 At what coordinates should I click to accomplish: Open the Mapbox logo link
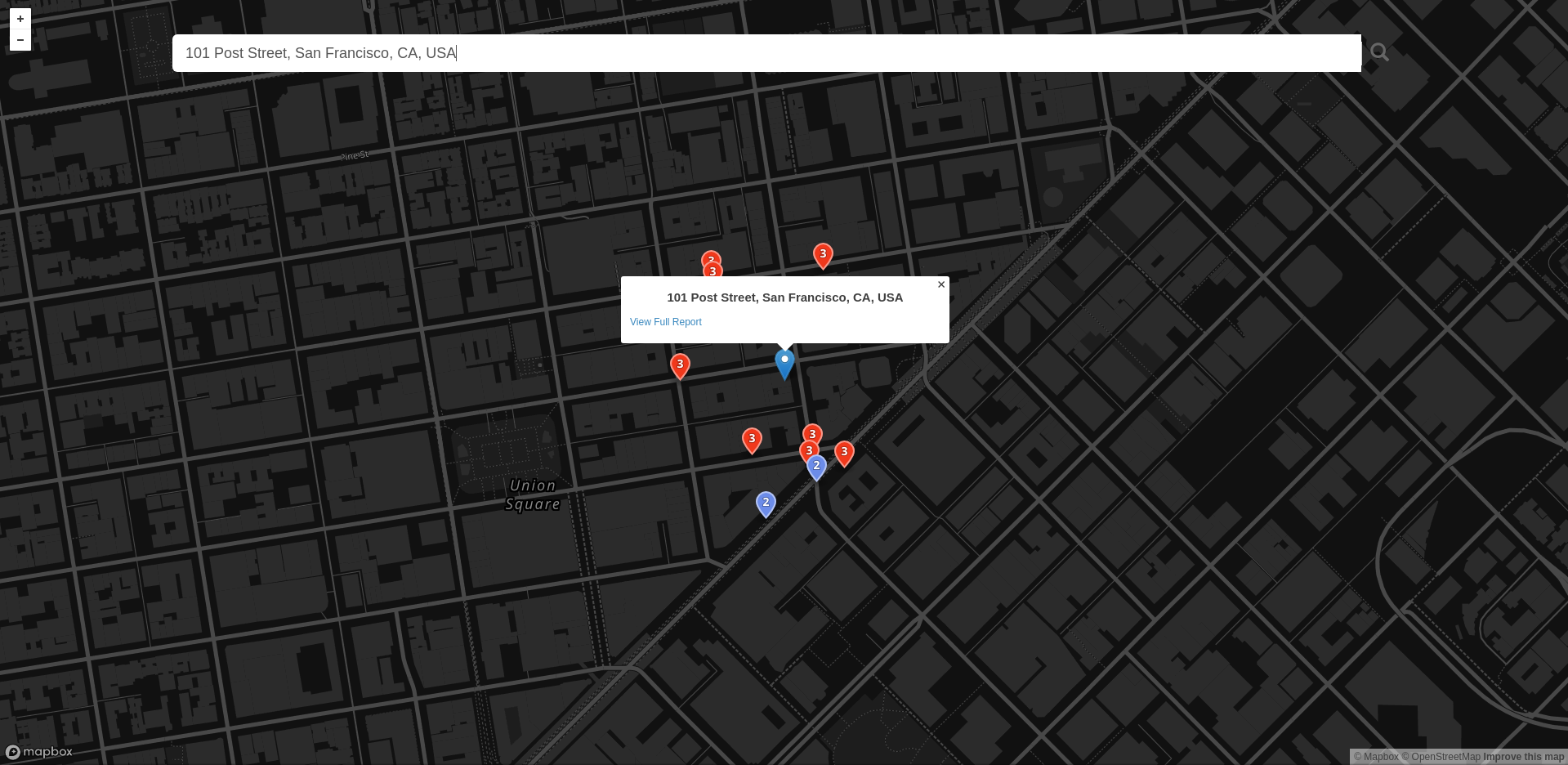coord(39,752)
